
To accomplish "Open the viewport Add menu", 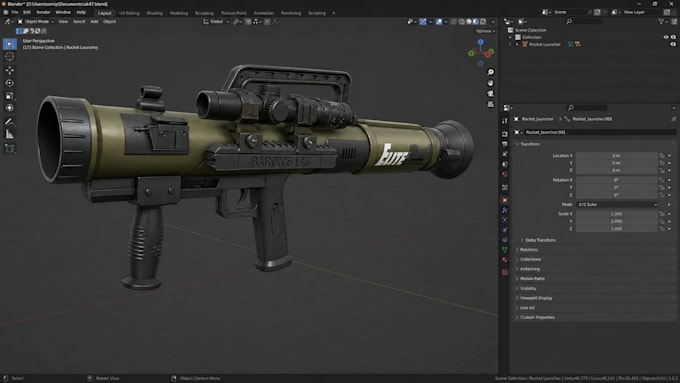I will point(94,22).
